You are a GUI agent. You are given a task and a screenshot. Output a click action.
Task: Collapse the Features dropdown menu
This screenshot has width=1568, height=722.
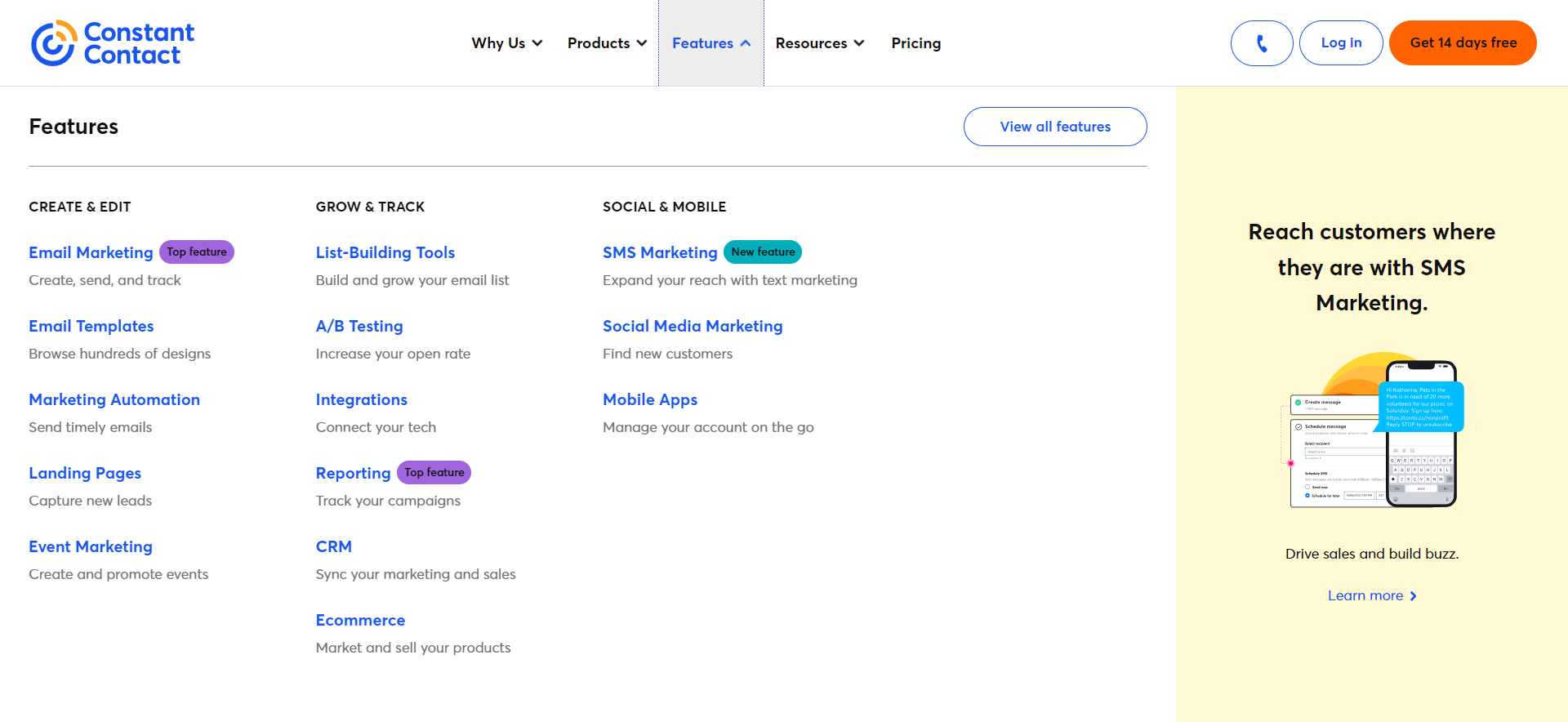[711, 43]
